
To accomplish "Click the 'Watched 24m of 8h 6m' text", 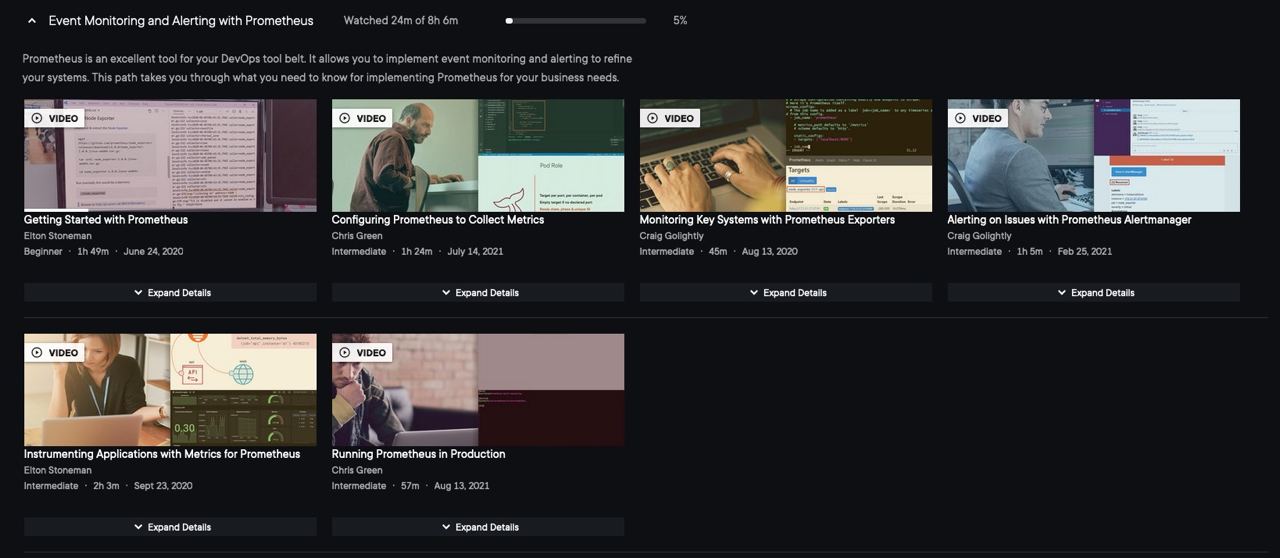I will pos(401,21).
